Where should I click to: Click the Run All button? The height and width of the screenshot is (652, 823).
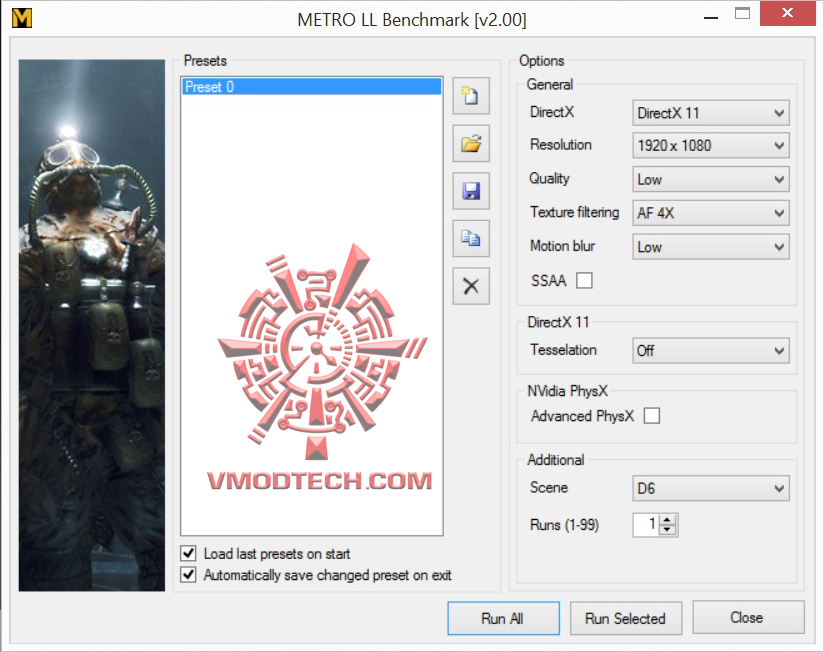[503, 618]
